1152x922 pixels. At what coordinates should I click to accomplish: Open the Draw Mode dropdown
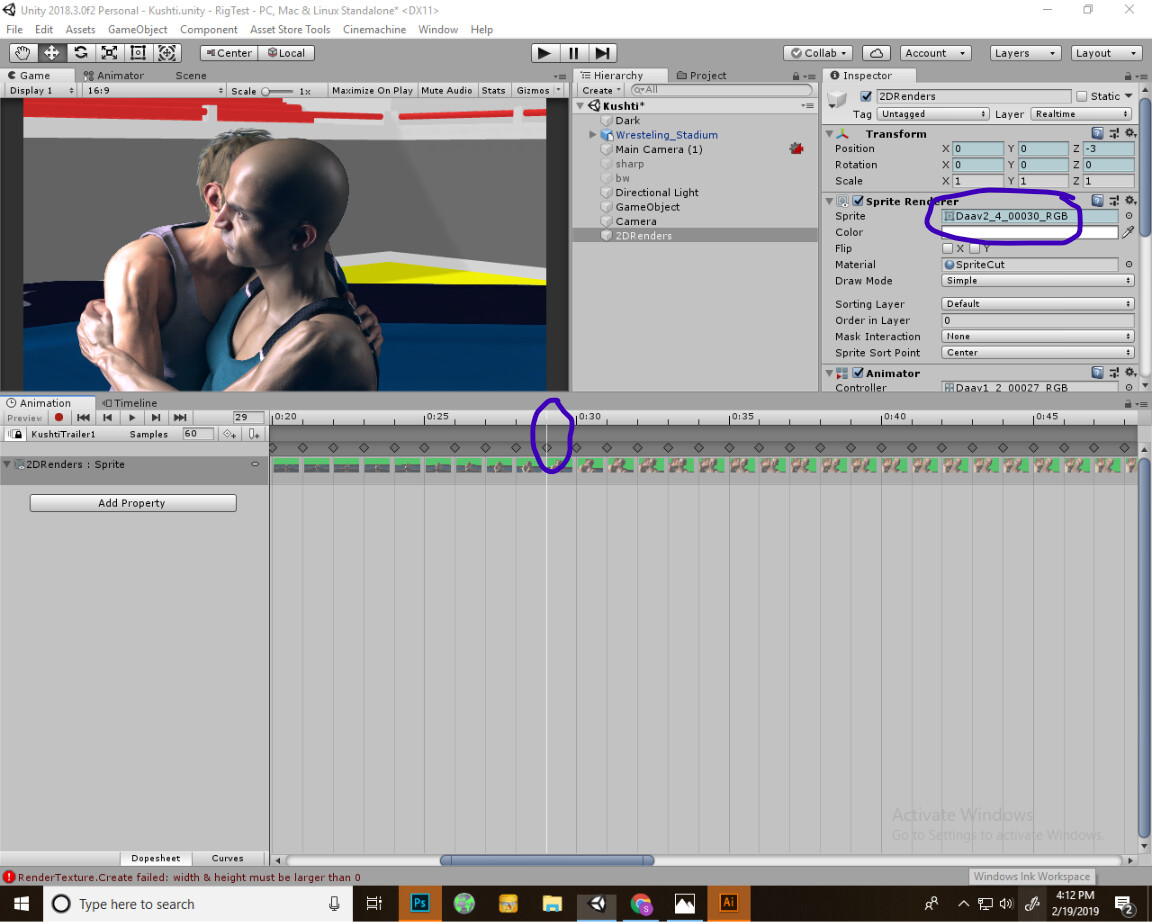pos(1037,281)
